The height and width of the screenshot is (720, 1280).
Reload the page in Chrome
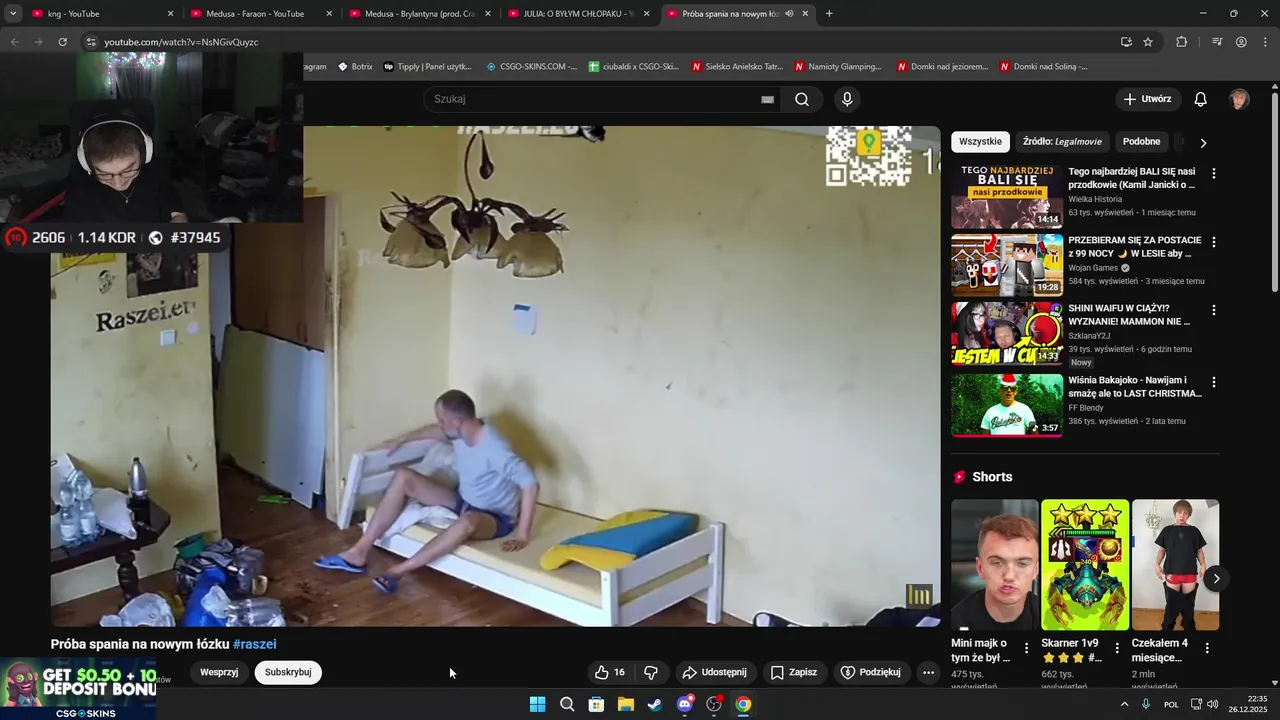point(62,42)
